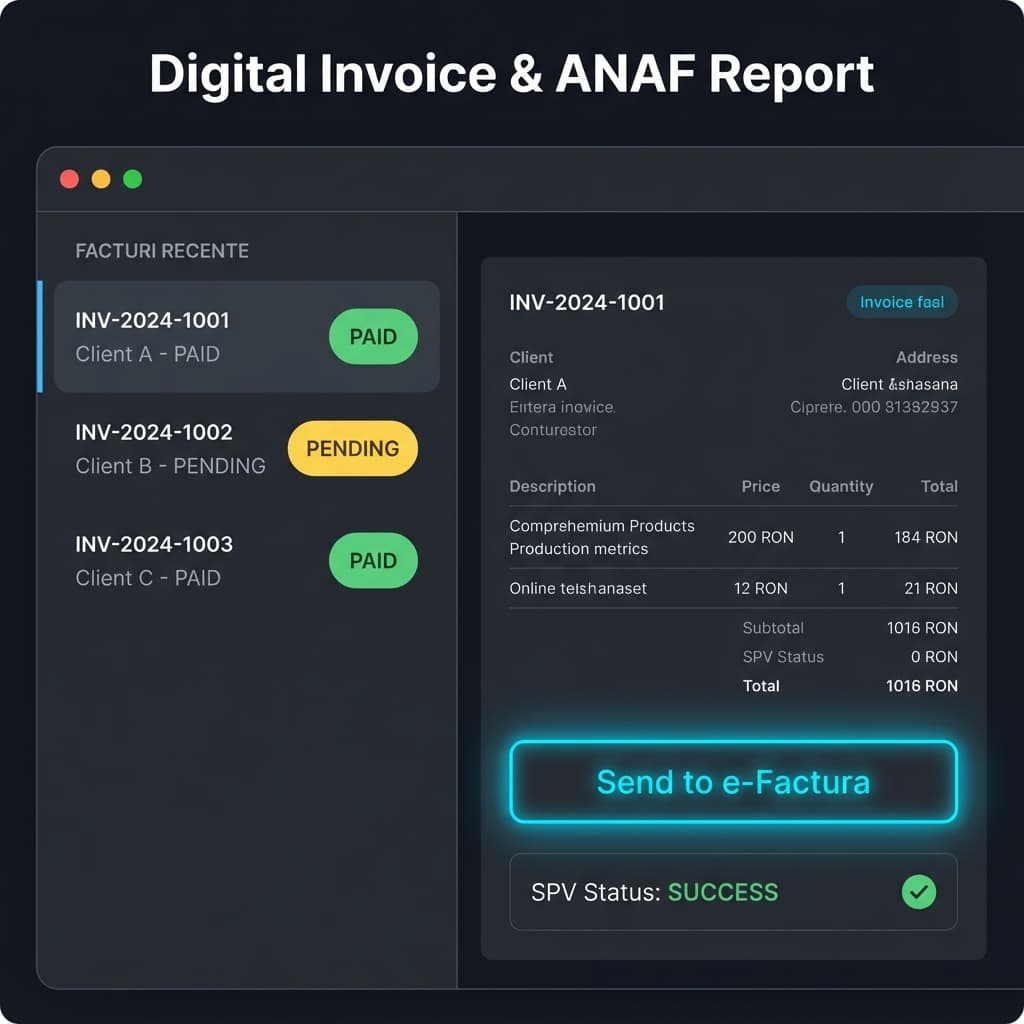Click the green traffic-light window icon
The image size is (1024, 1024).
tap(132, 178)
